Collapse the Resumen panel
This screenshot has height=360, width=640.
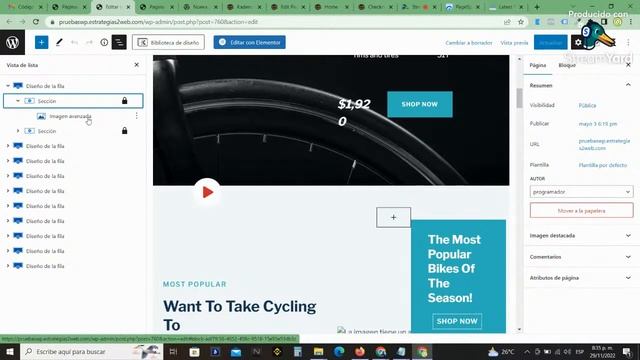[628, 85]
